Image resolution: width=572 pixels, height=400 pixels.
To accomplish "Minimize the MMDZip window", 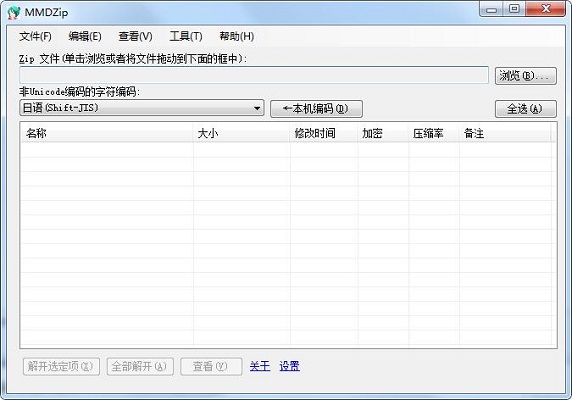I will click(x=491, y=9).
